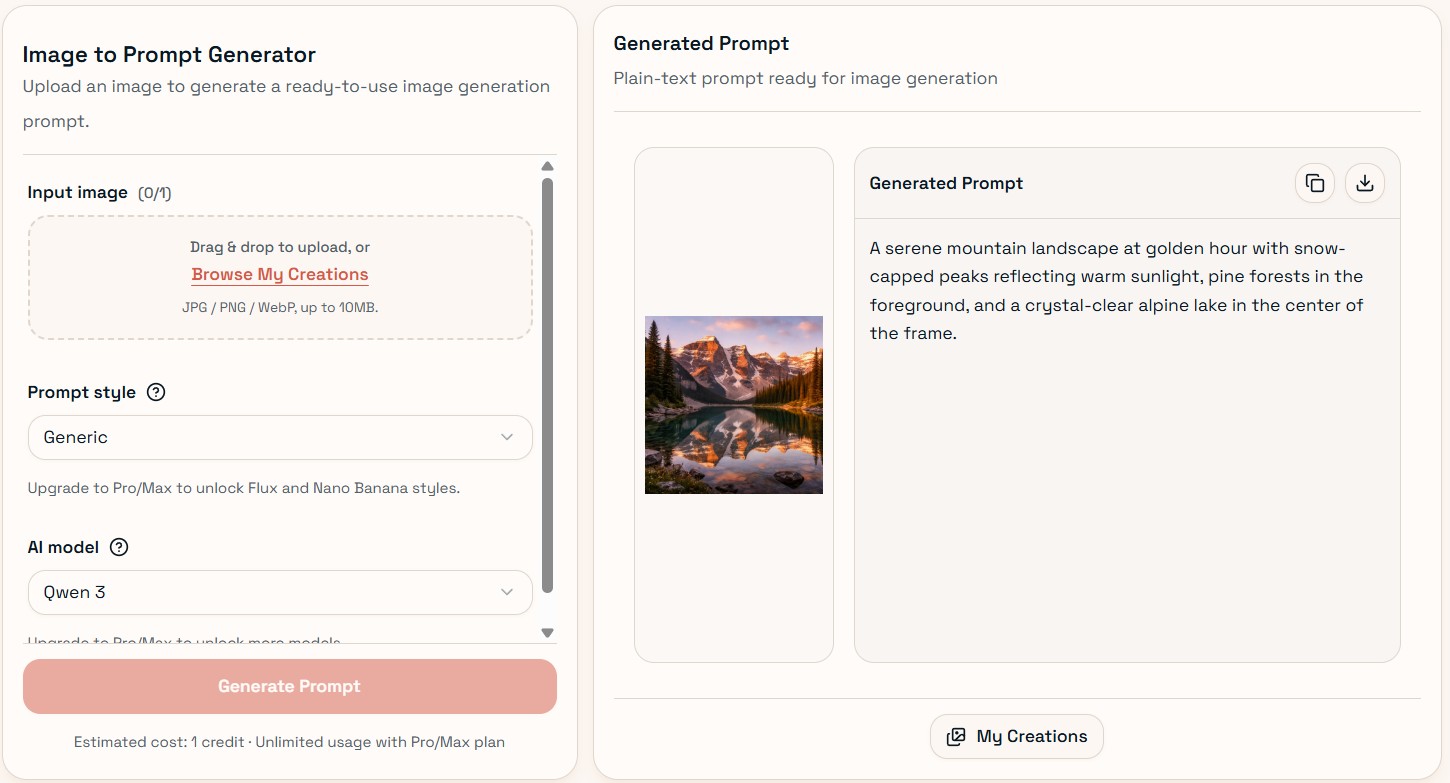Open the AI model Qwen 3 dropdown

pos(280,592)
